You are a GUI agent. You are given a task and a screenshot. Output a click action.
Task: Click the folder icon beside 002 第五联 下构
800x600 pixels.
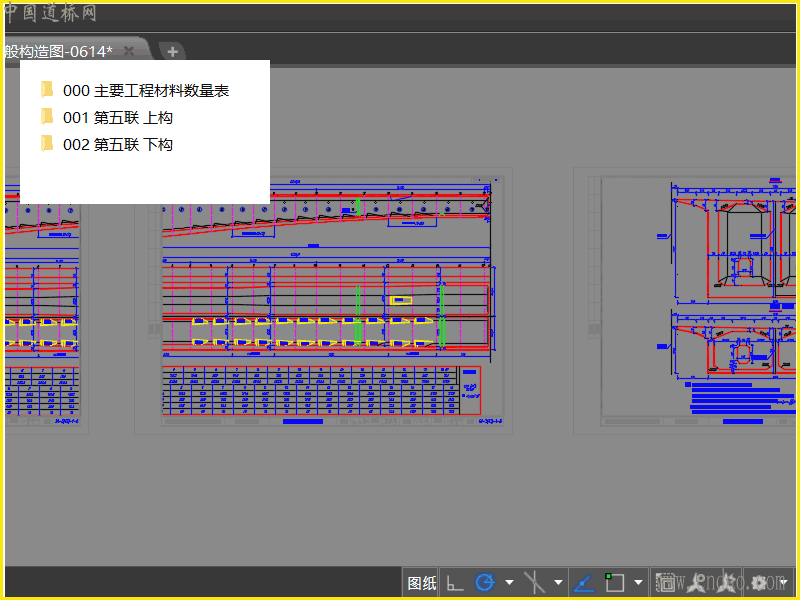click(x=47, y=144)
